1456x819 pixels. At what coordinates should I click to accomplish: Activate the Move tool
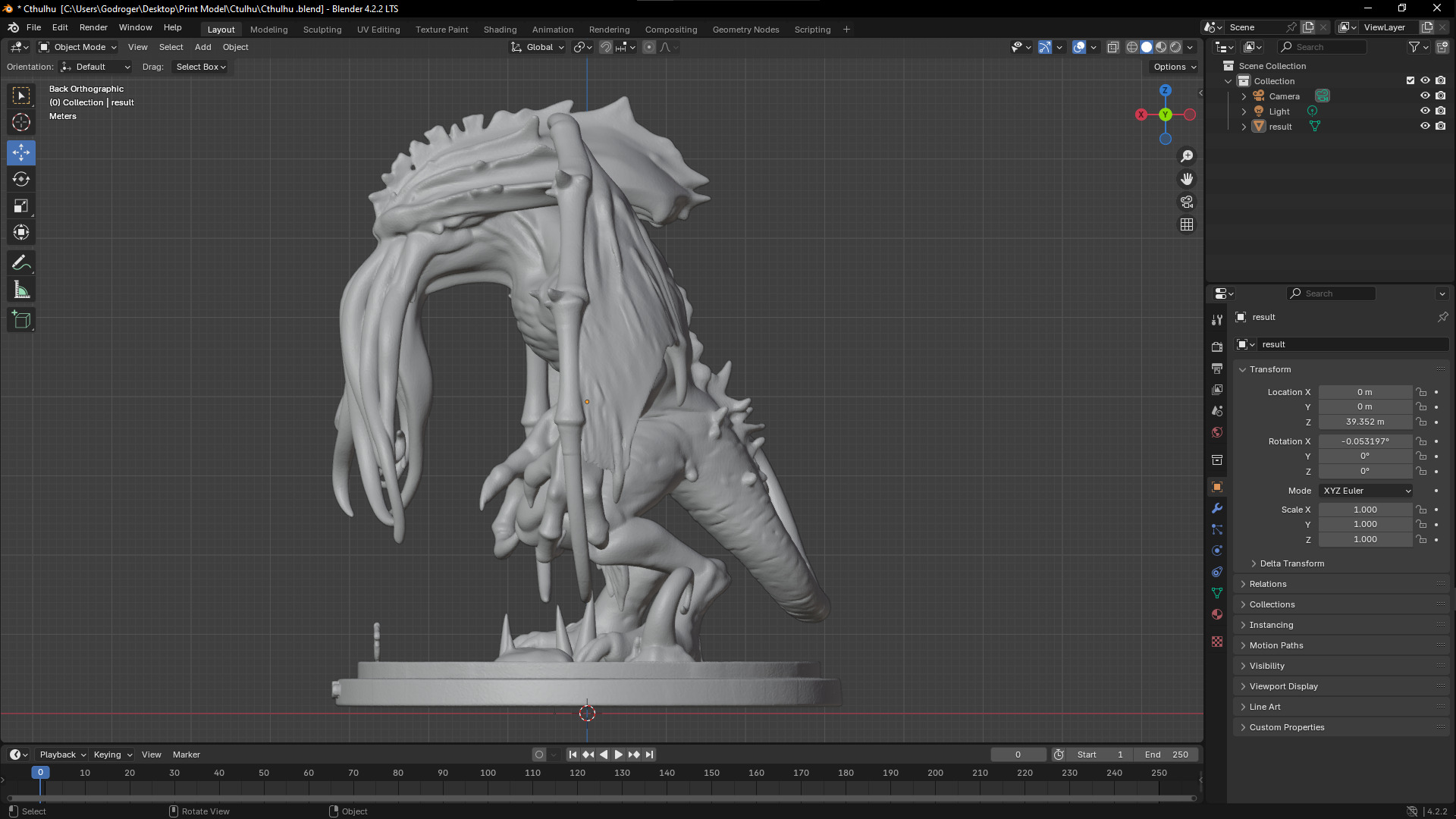click(21, 152)
